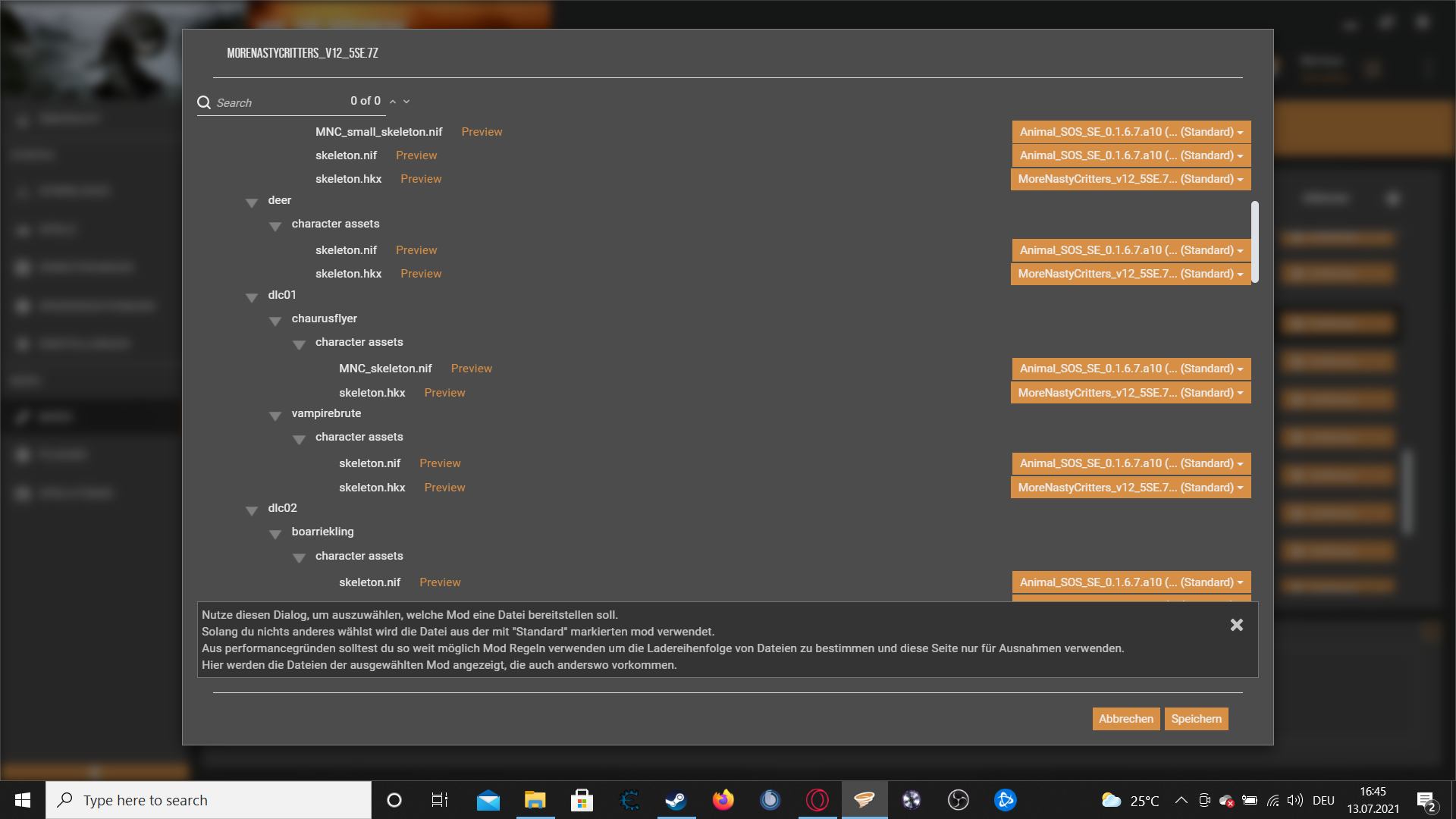
Task: Collapse character assets under boarriekling
Action: pos(300,558)
